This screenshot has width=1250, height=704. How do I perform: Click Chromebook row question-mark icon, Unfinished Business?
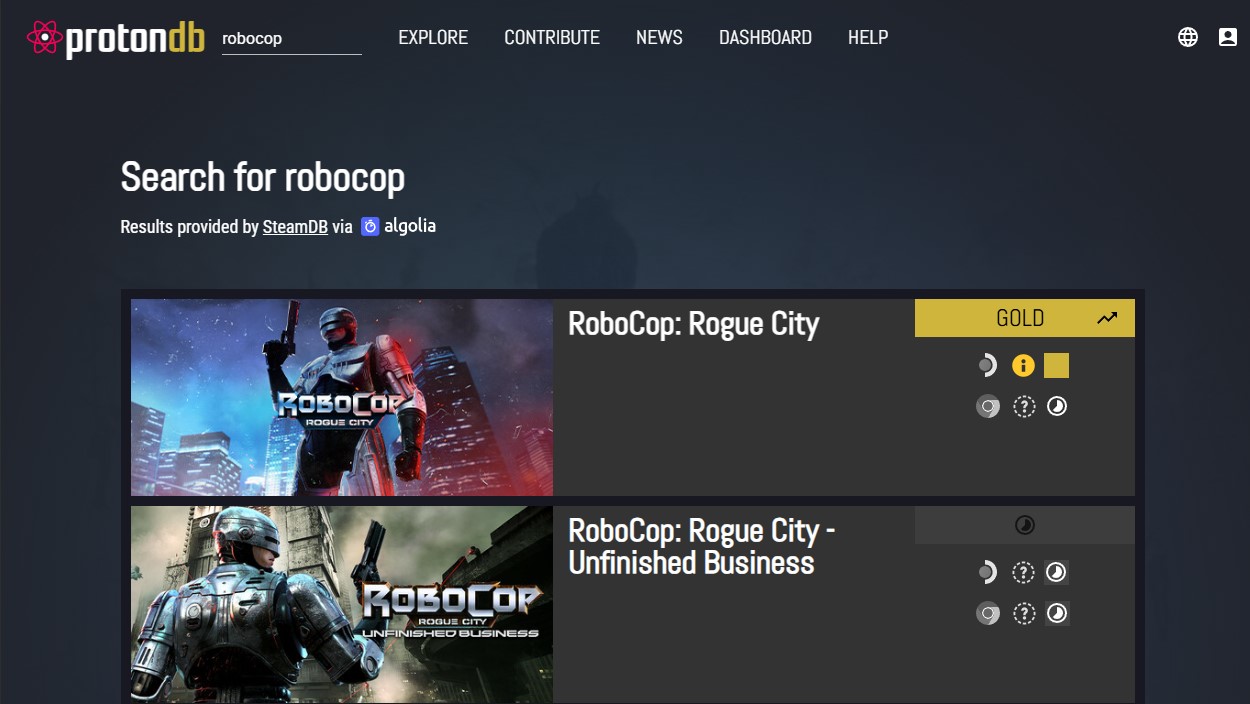click(x=1024, y=613)
